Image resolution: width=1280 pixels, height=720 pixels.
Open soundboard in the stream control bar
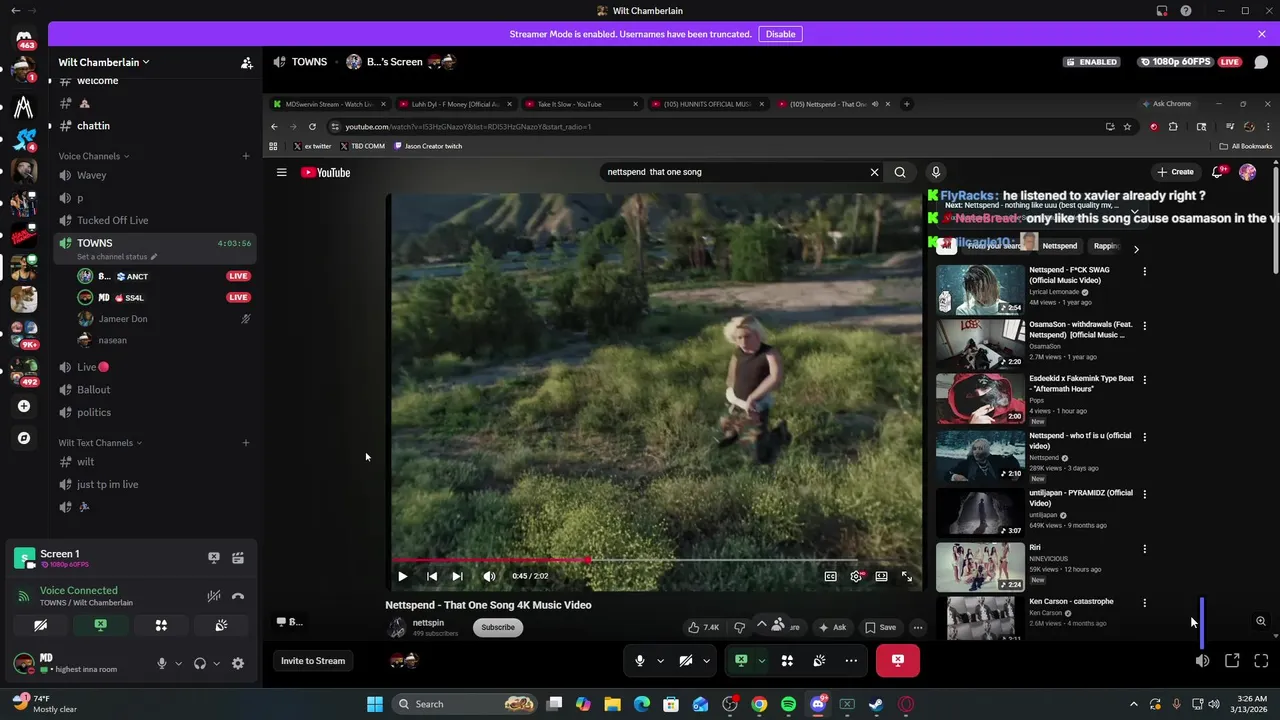click(x=819, y=660)
